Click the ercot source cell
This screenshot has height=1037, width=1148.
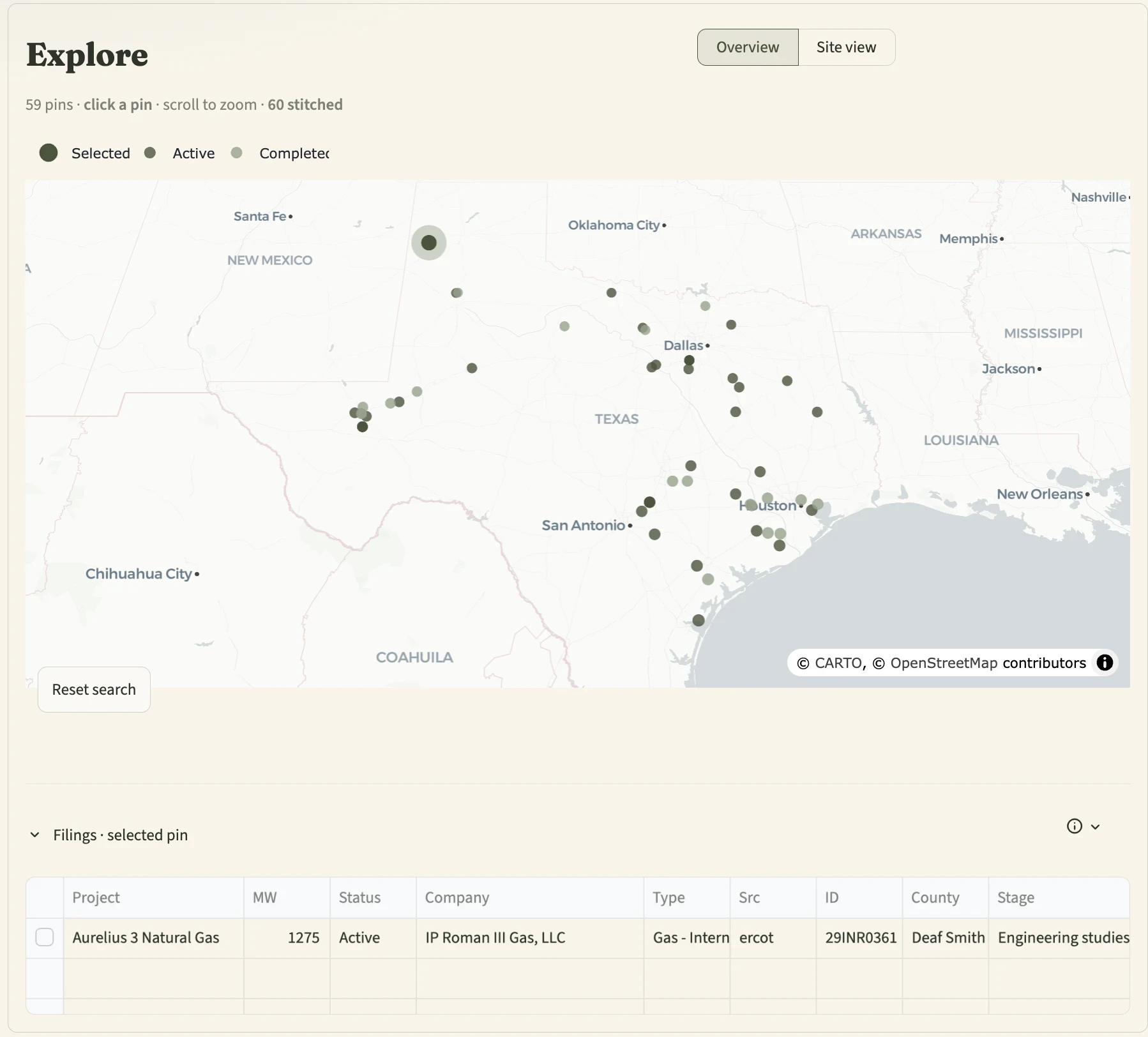[773, 938]
